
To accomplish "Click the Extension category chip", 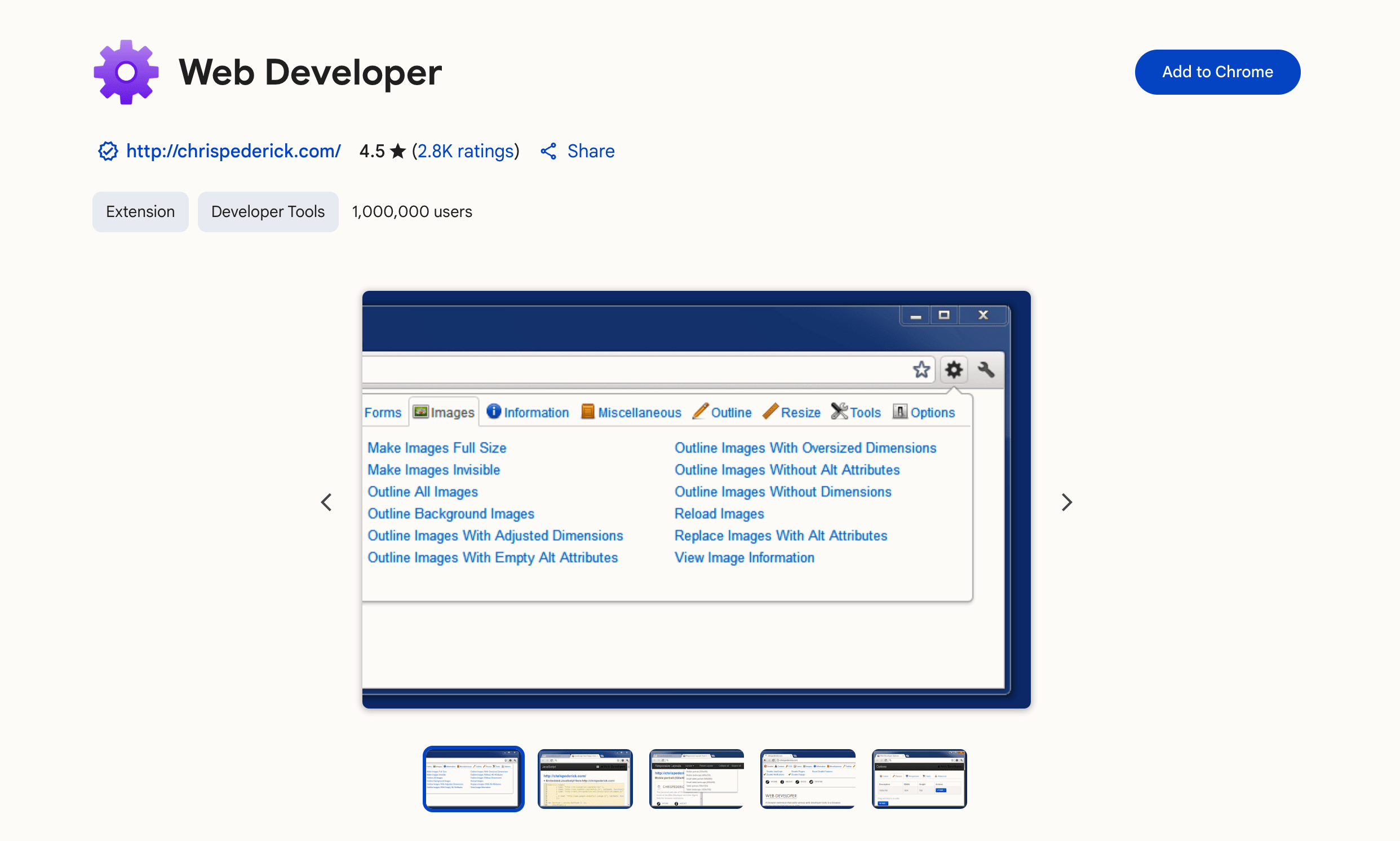I will 140,212.
